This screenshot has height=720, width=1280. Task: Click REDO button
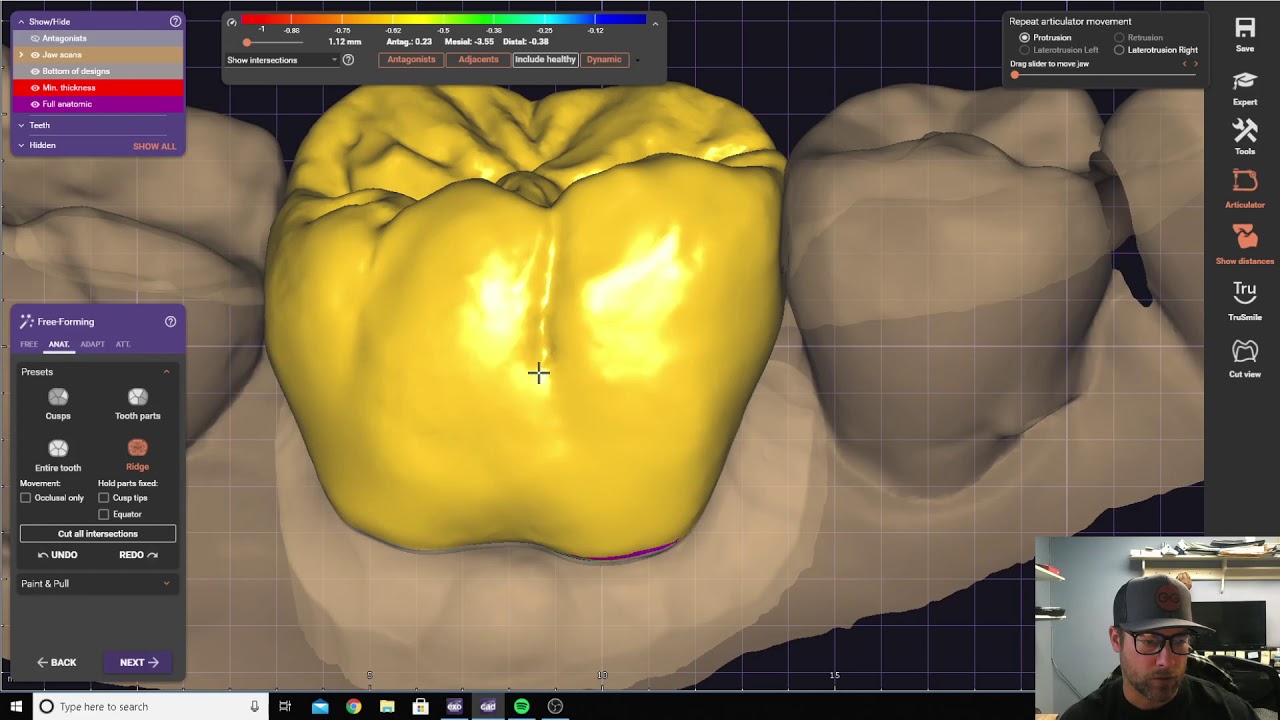click(138, 555)
